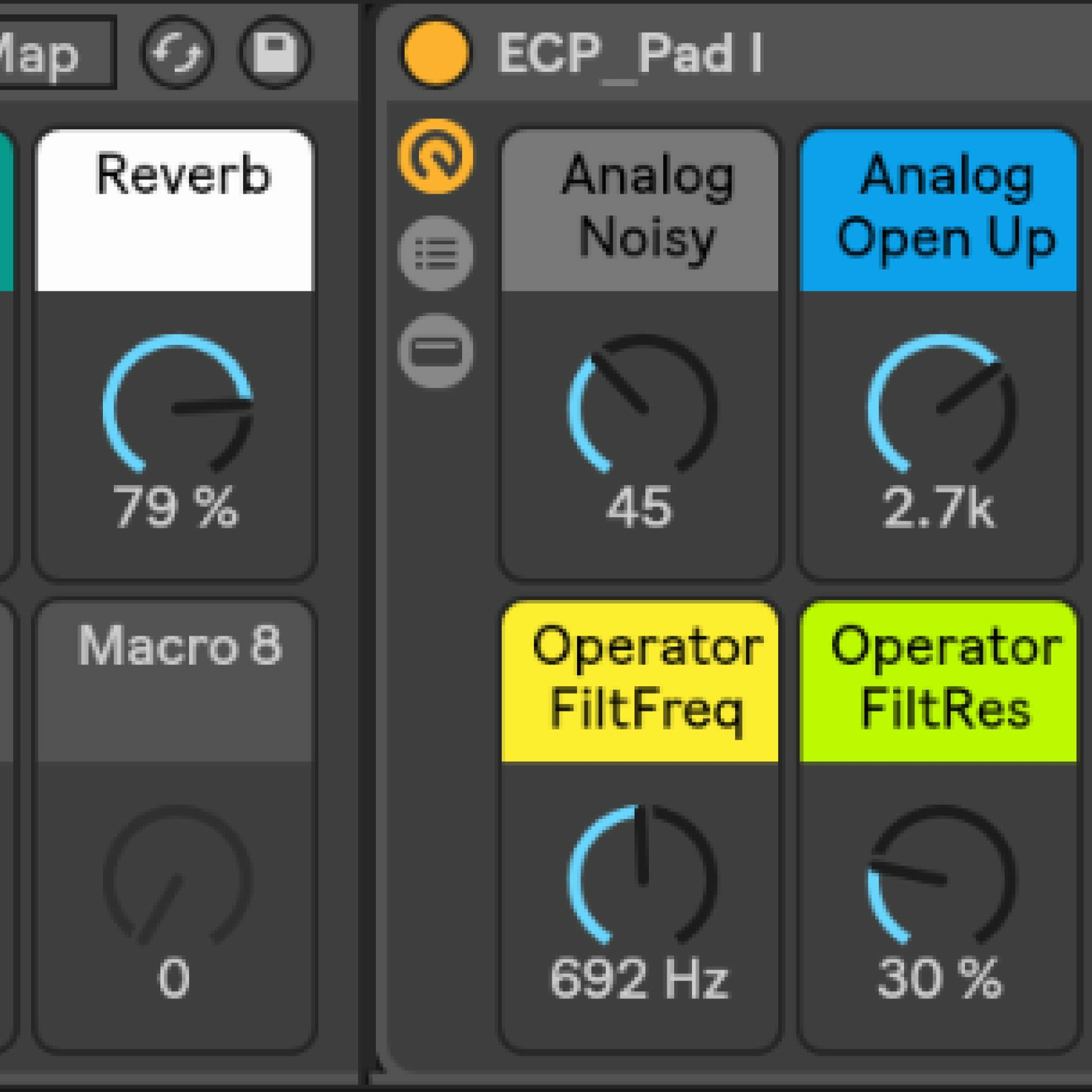Click the save macro variation disk icon
The image size is (1092, 1092).
pos(275,52)
